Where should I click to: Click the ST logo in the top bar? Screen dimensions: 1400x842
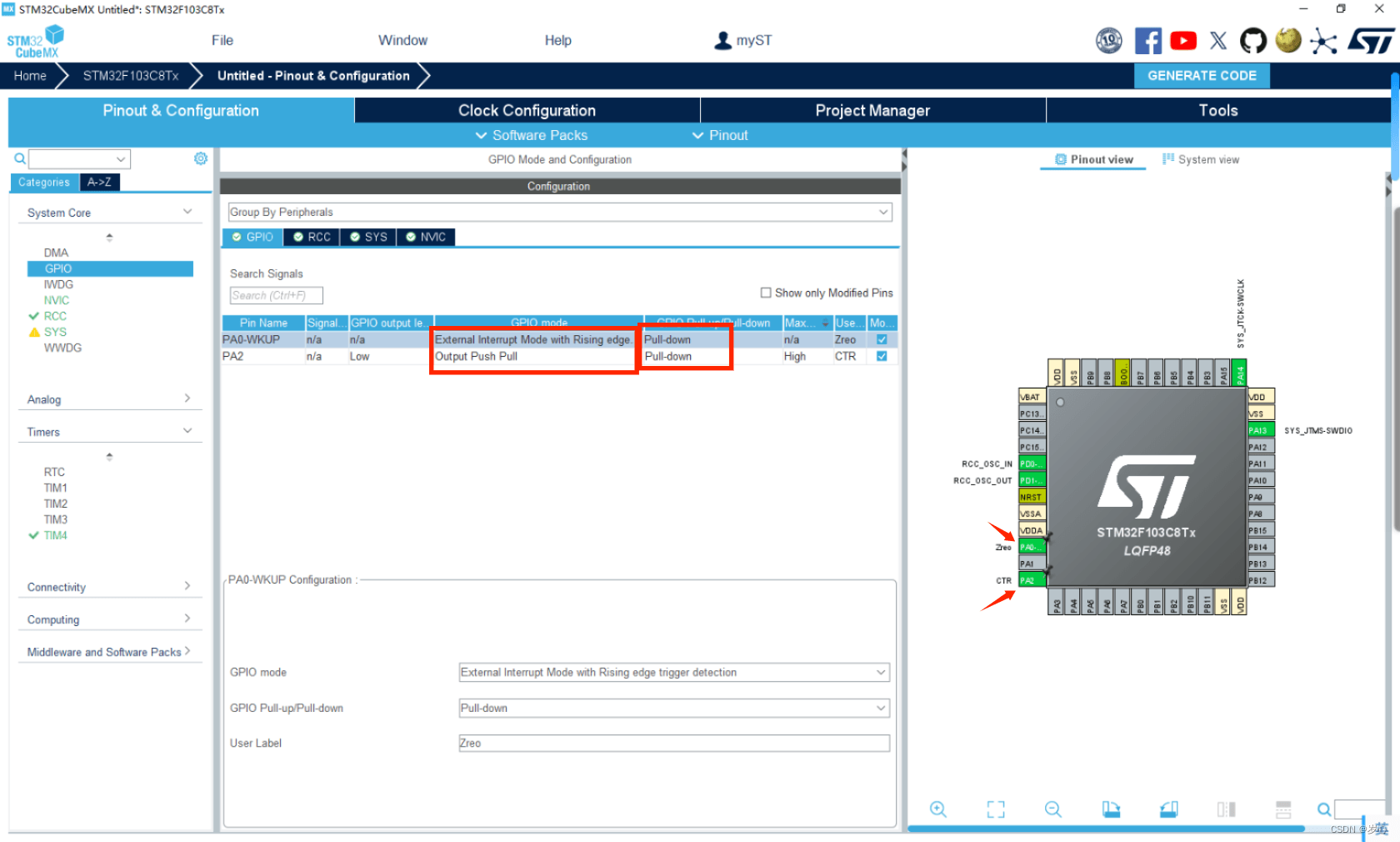click(x=1371, y=40)
